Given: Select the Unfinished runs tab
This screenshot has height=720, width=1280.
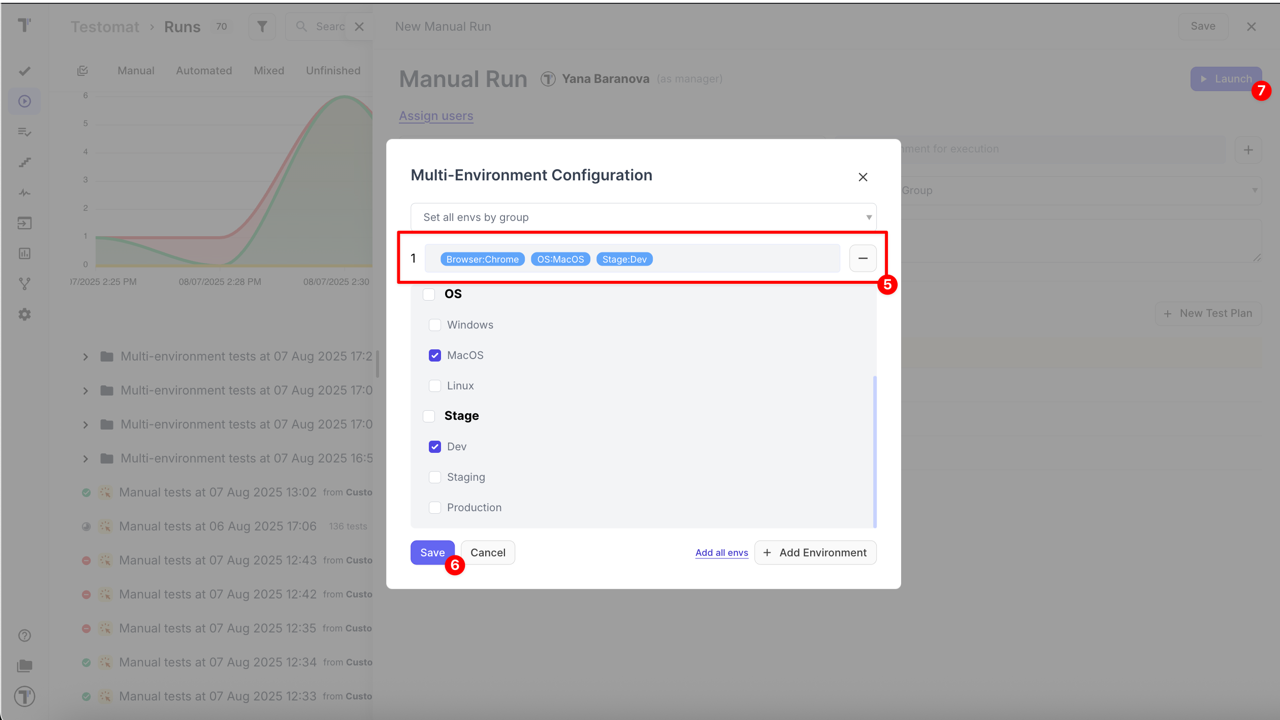Looking at the screenshot, I should point(333,71).
